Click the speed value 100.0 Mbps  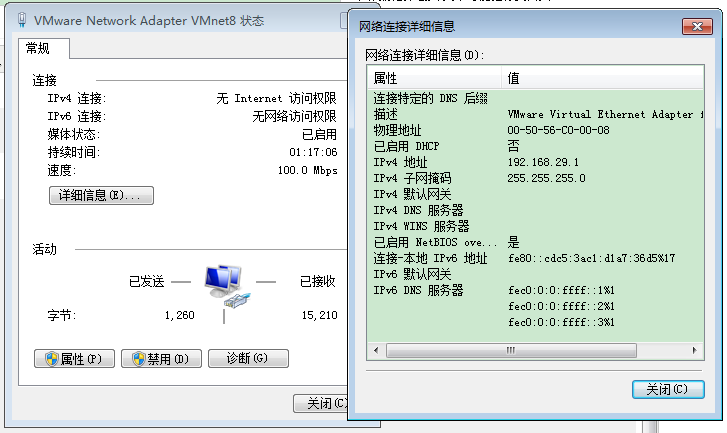307,170
